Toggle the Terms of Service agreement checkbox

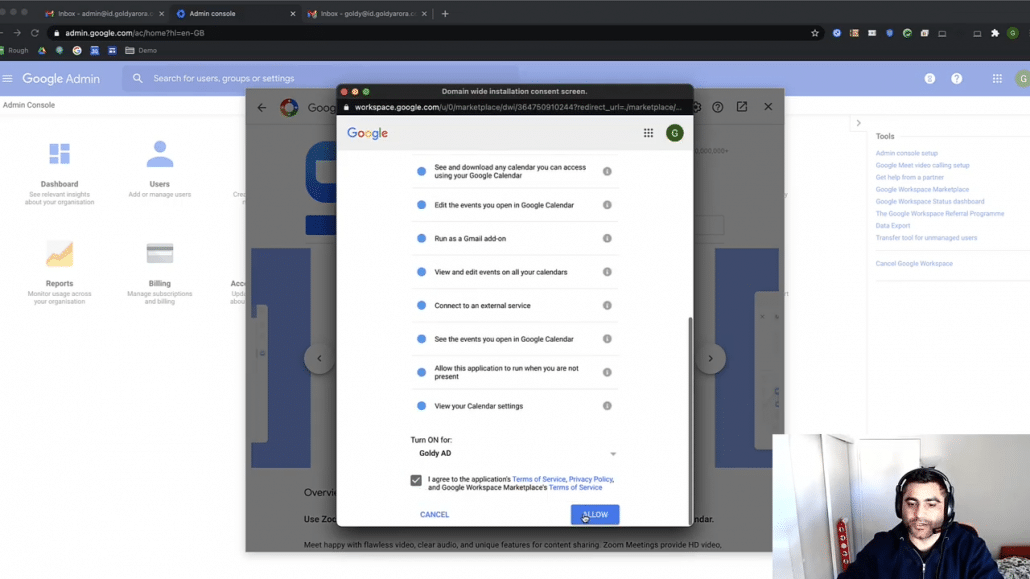(416, 480)
